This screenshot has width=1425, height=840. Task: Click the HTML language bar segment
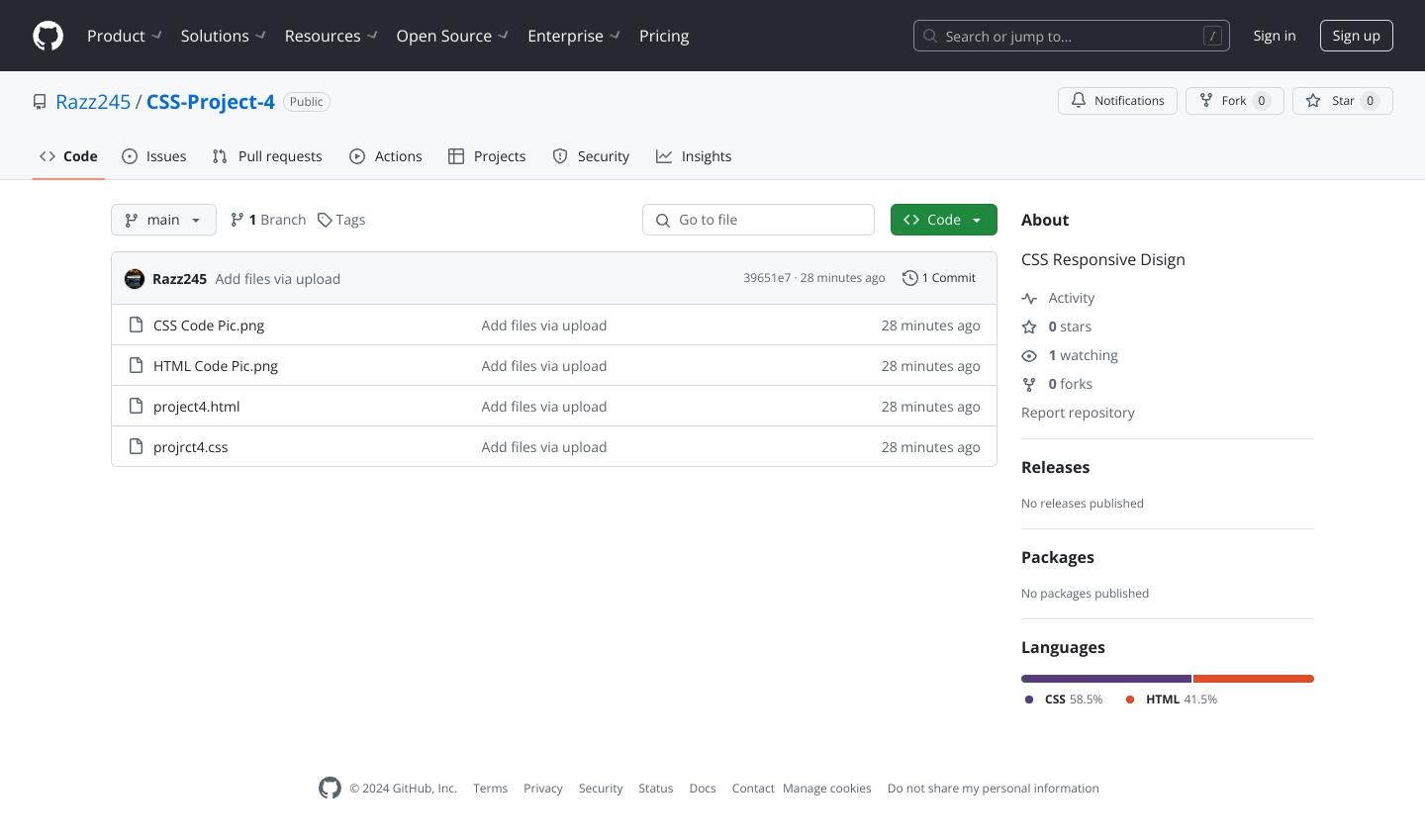tap(1254, 679)
